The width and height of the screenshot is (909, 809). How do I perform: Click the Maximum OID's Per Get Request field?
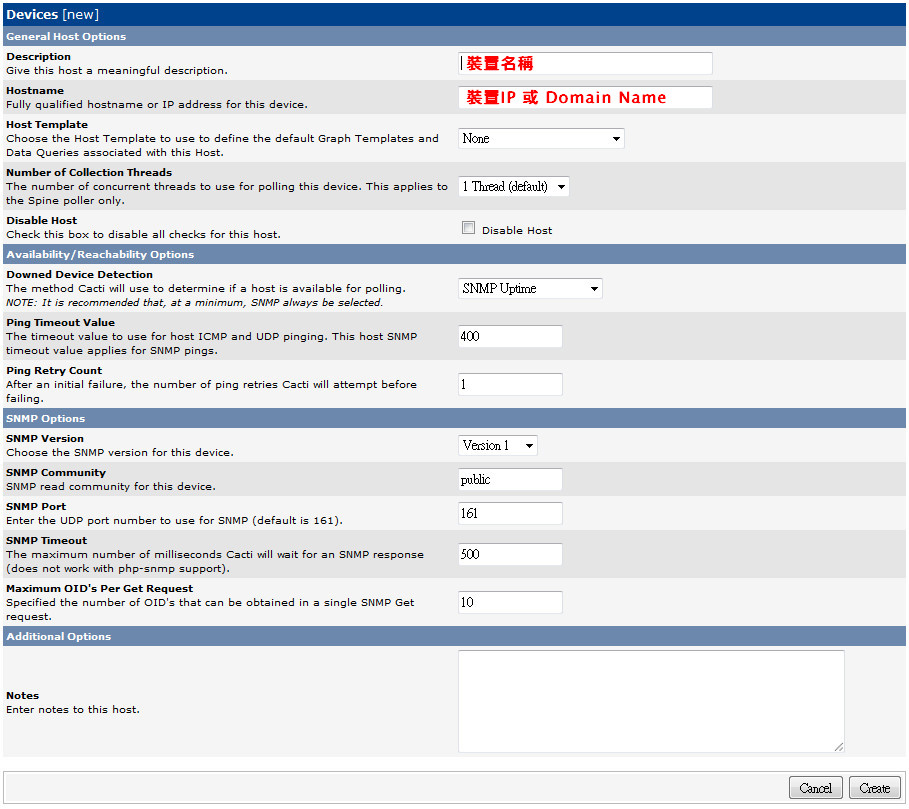pos(510,602)
